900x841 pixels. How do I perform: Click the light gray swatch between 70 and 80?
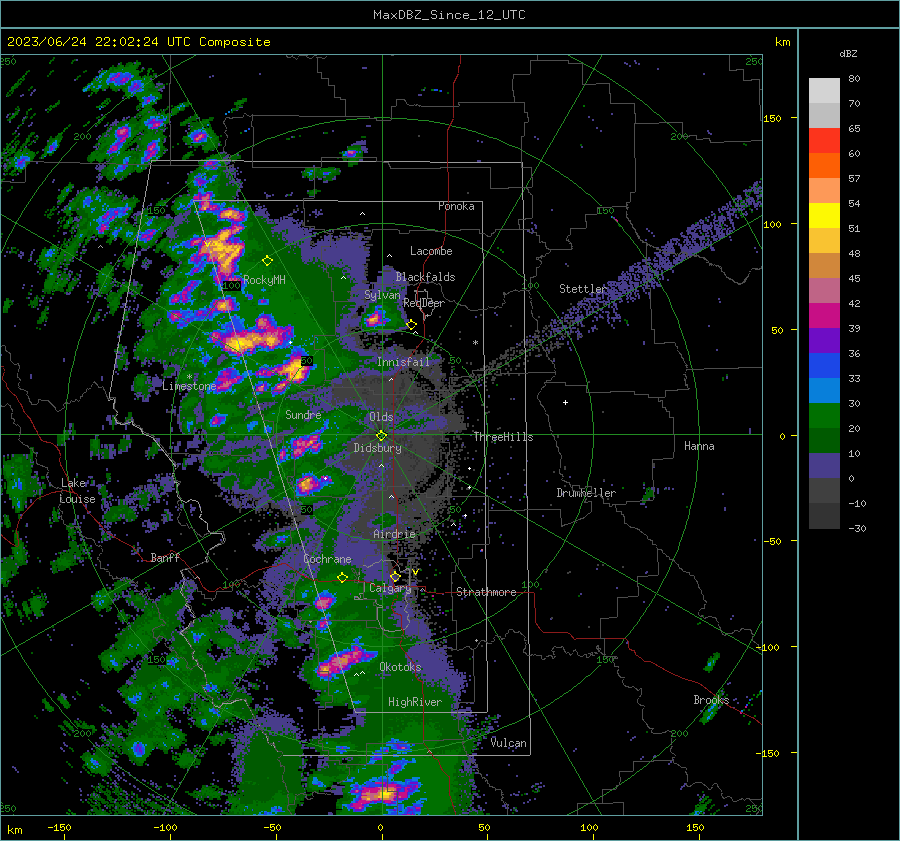point(824,90)
